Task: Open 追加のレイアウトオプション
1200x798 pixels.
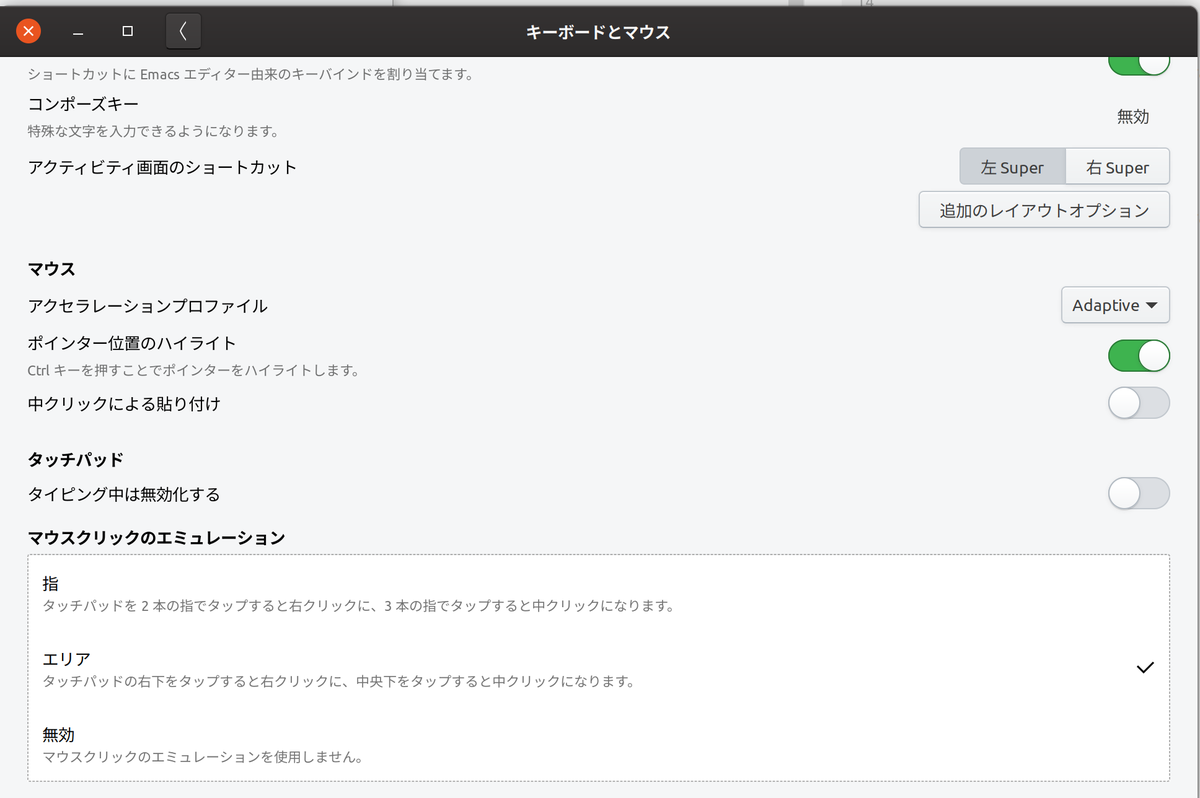Action: (x=1044, y=210)
